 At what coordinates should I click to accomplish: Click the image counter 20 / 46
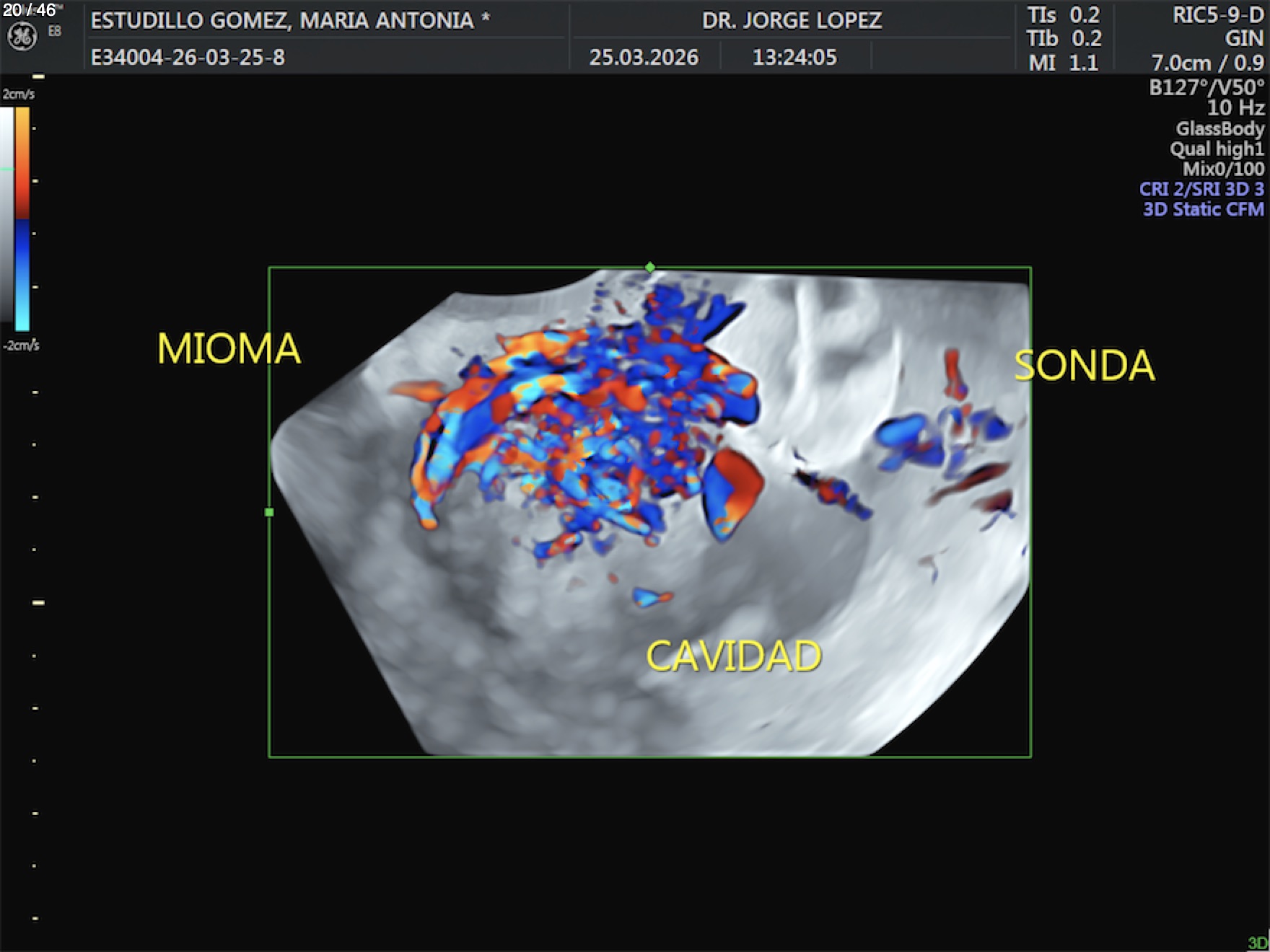(29, 10)
